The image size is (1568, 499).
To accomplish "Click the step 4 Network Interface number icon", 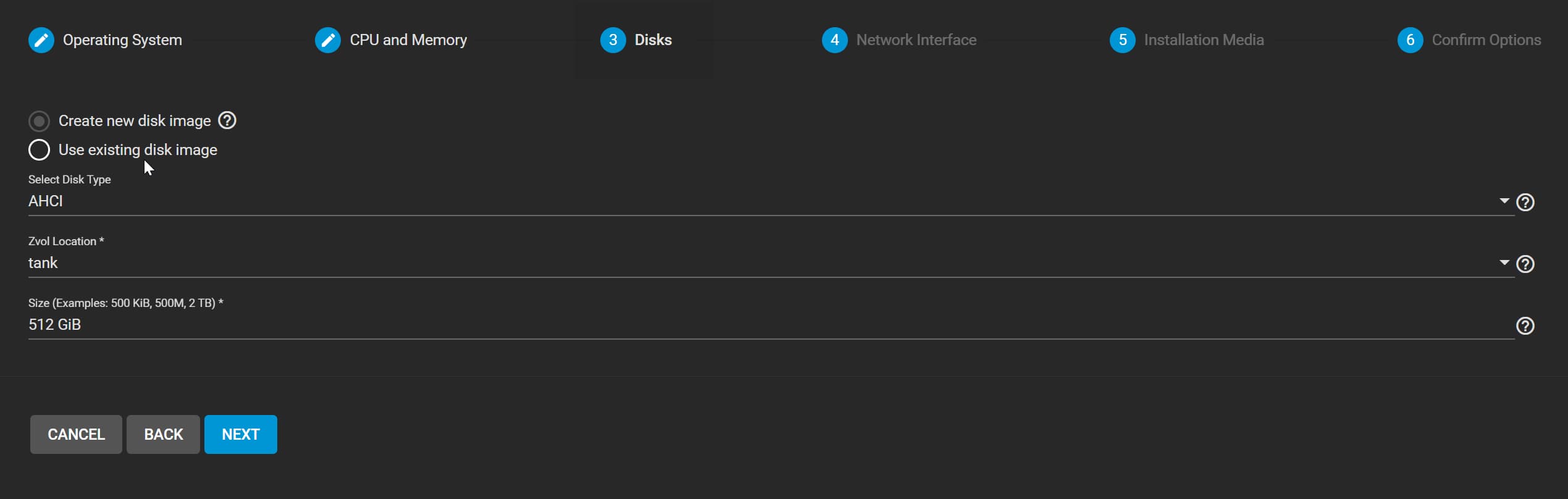I will [x=835, y=40].
